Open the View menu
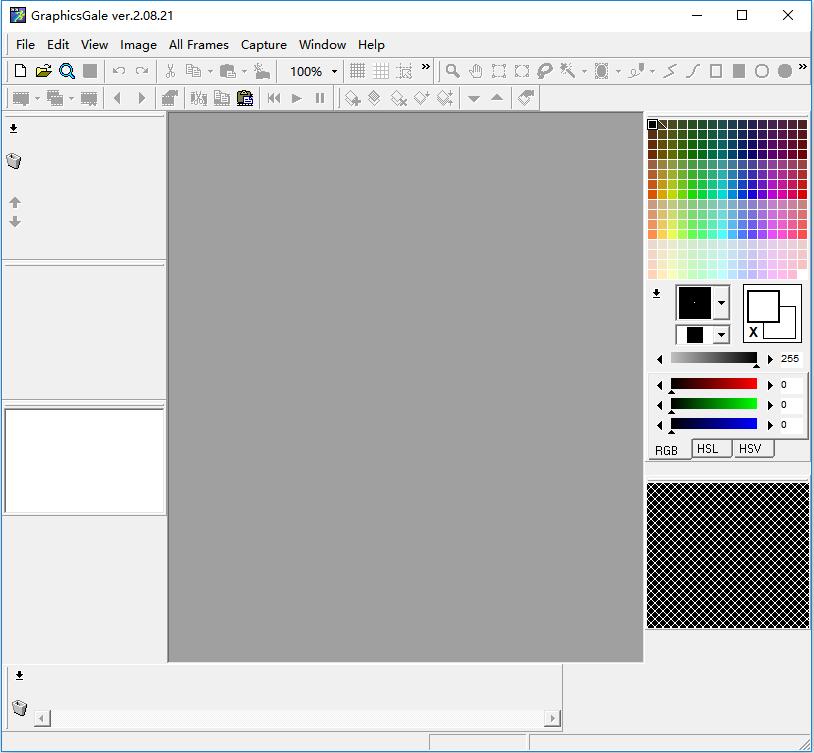814x753 pixels. [94, 45]
